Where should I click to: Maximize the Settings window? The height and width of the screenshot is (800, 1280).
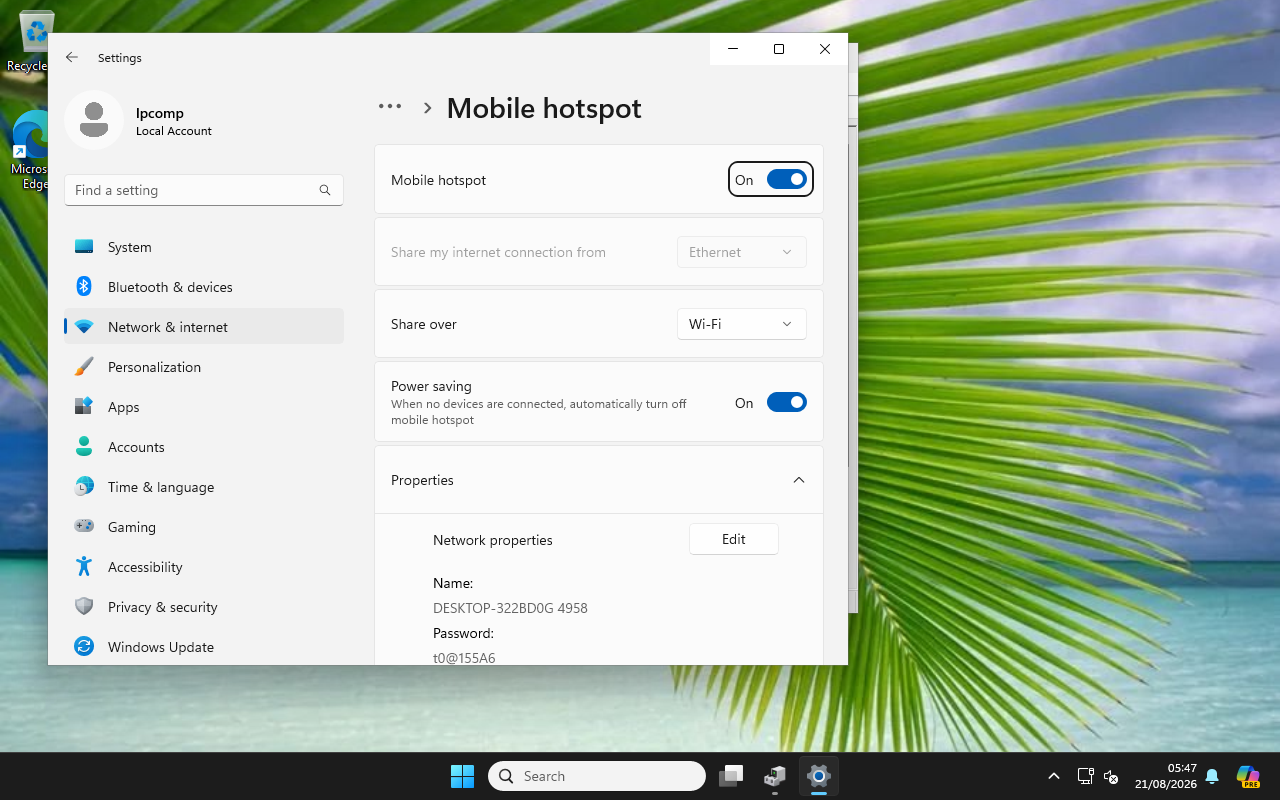[x=779, y=49]
